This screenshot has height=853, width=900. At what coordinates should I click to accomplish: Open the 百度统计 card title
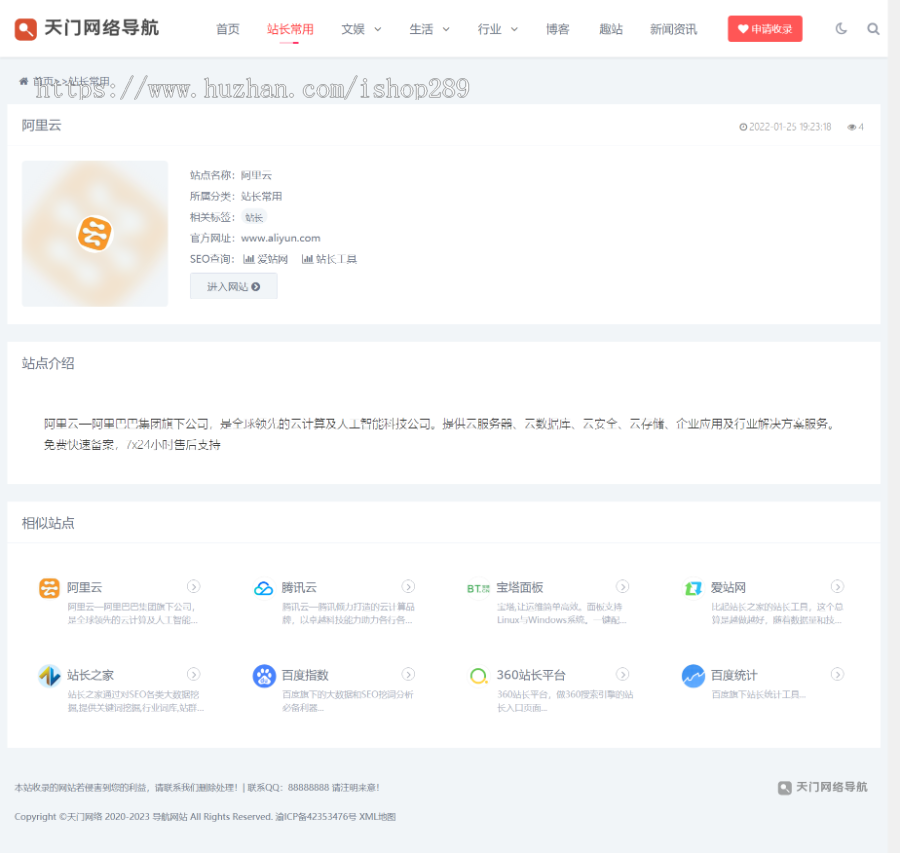tap(734, 675)
